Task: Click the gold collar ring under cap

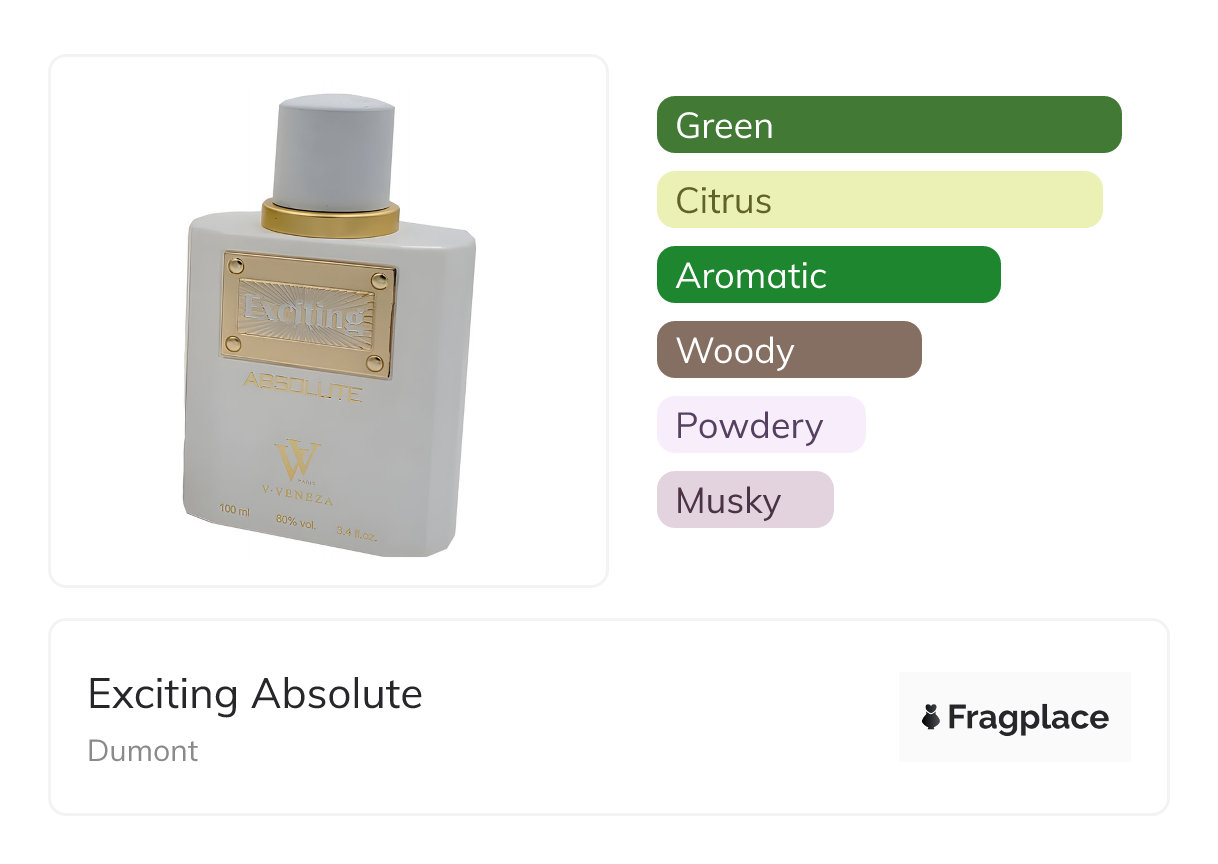Action: pos(330,217)
